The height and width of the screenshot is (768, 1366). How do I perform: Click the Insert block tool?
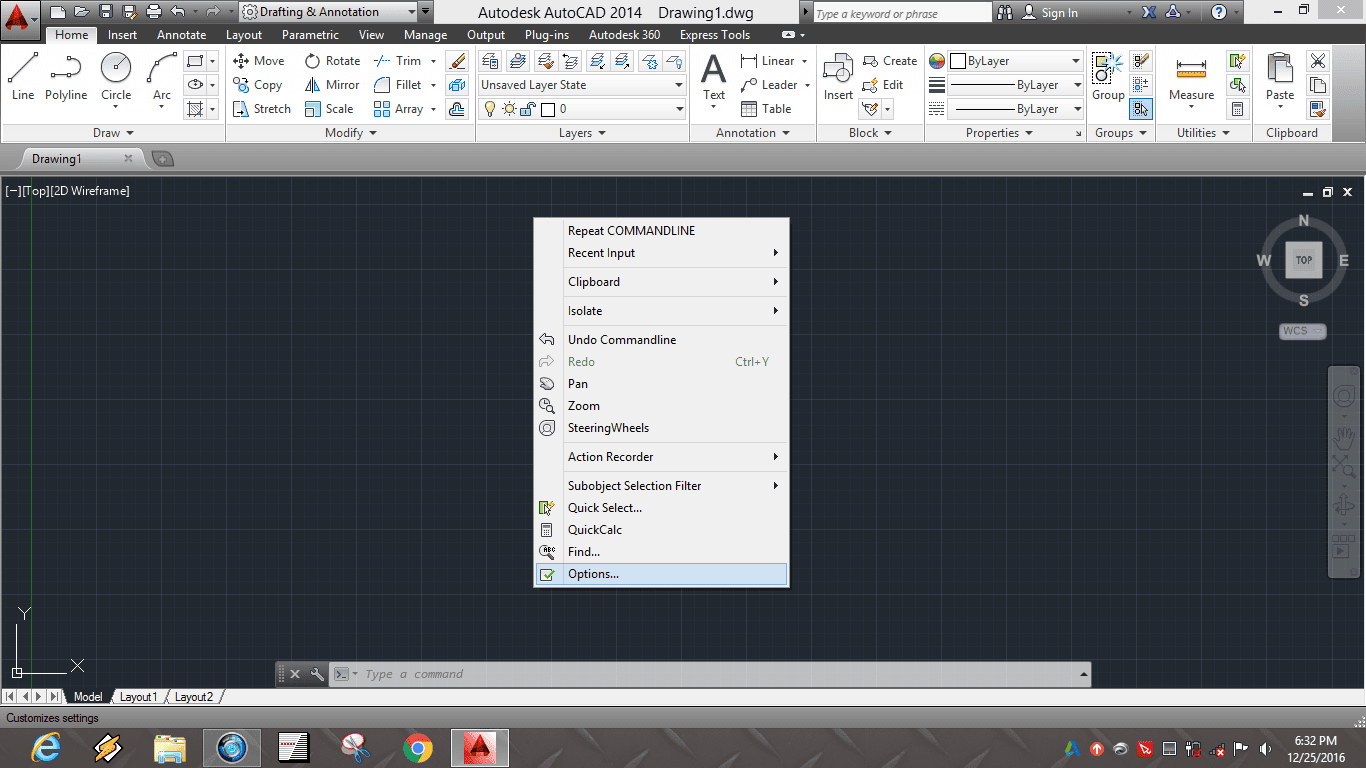(838, 78)
